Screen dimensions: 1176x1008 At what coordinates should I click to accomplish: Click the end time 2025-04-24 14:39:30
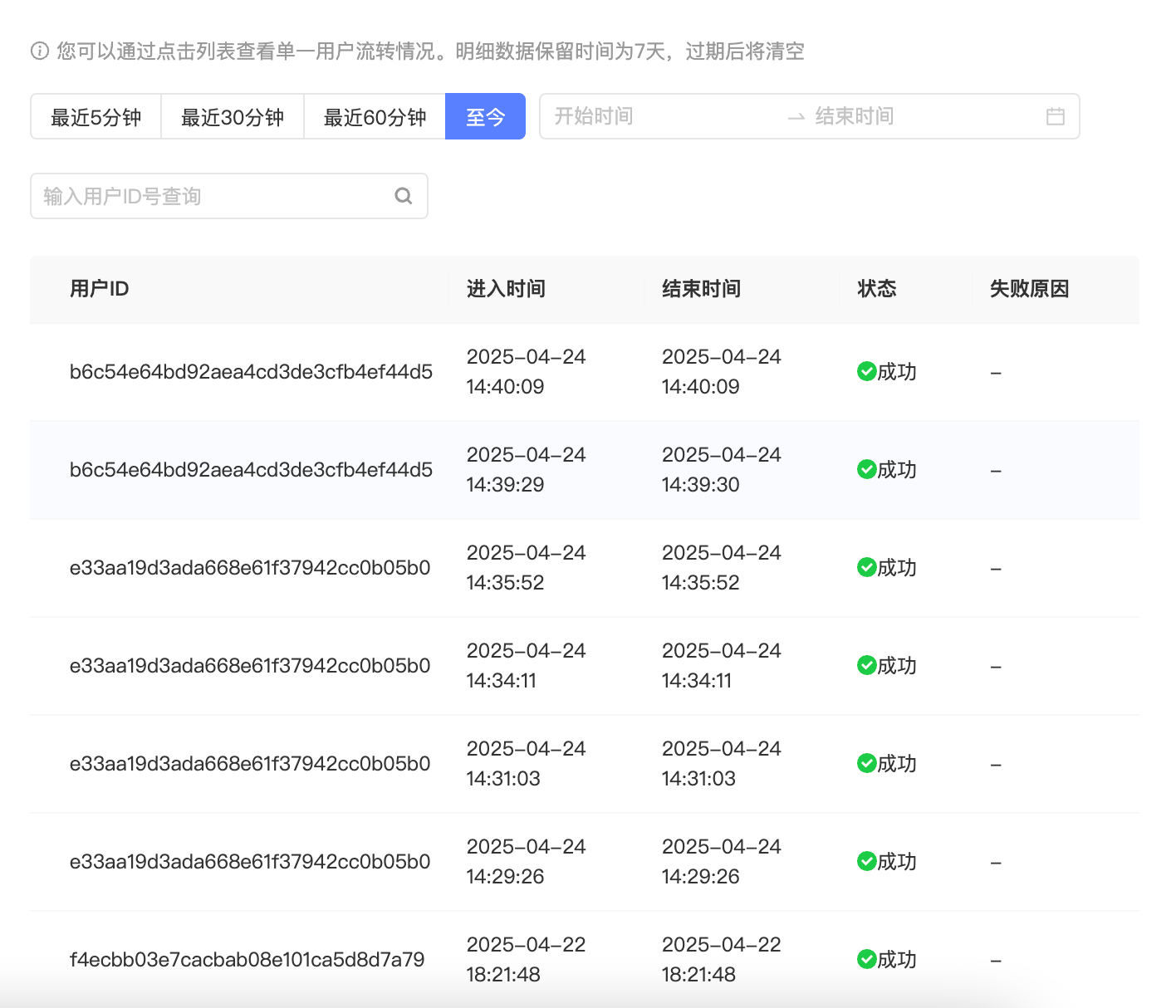click(x=722, y=470)
